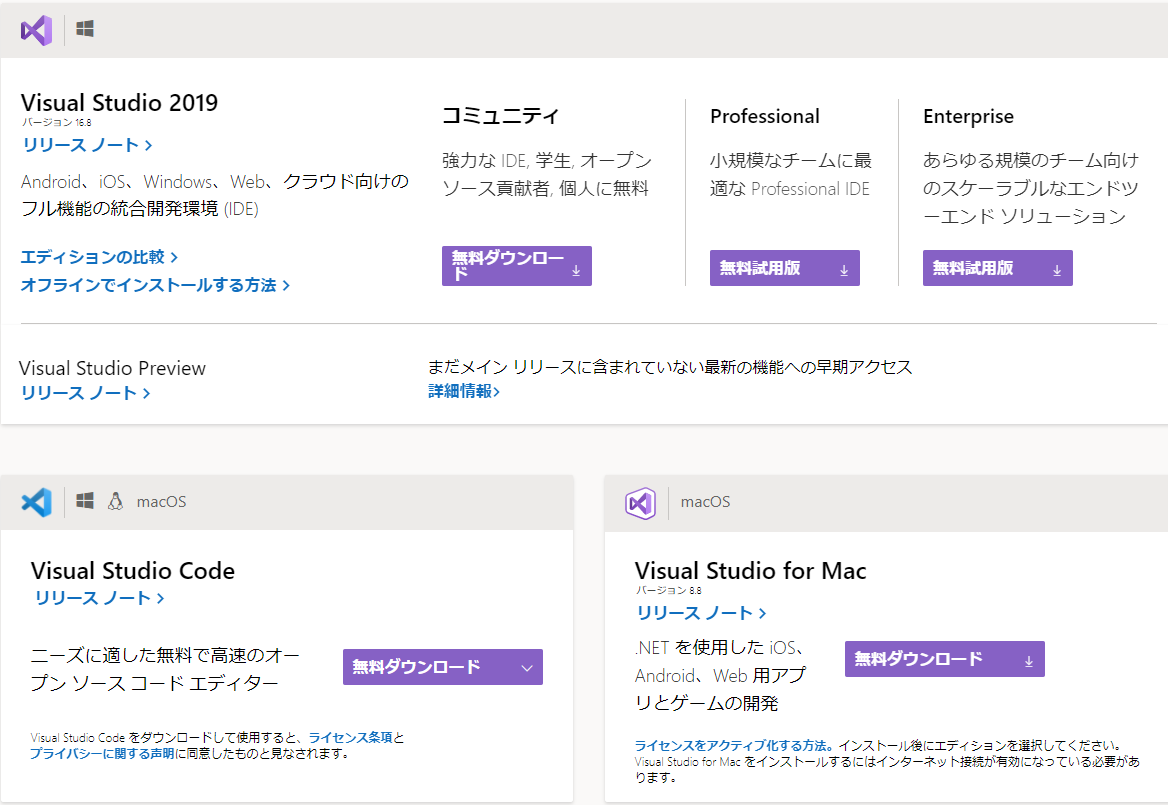1168x805 pixels.
Task: Start the Enterprise 無料試用版 download
Action: [997, 268]
